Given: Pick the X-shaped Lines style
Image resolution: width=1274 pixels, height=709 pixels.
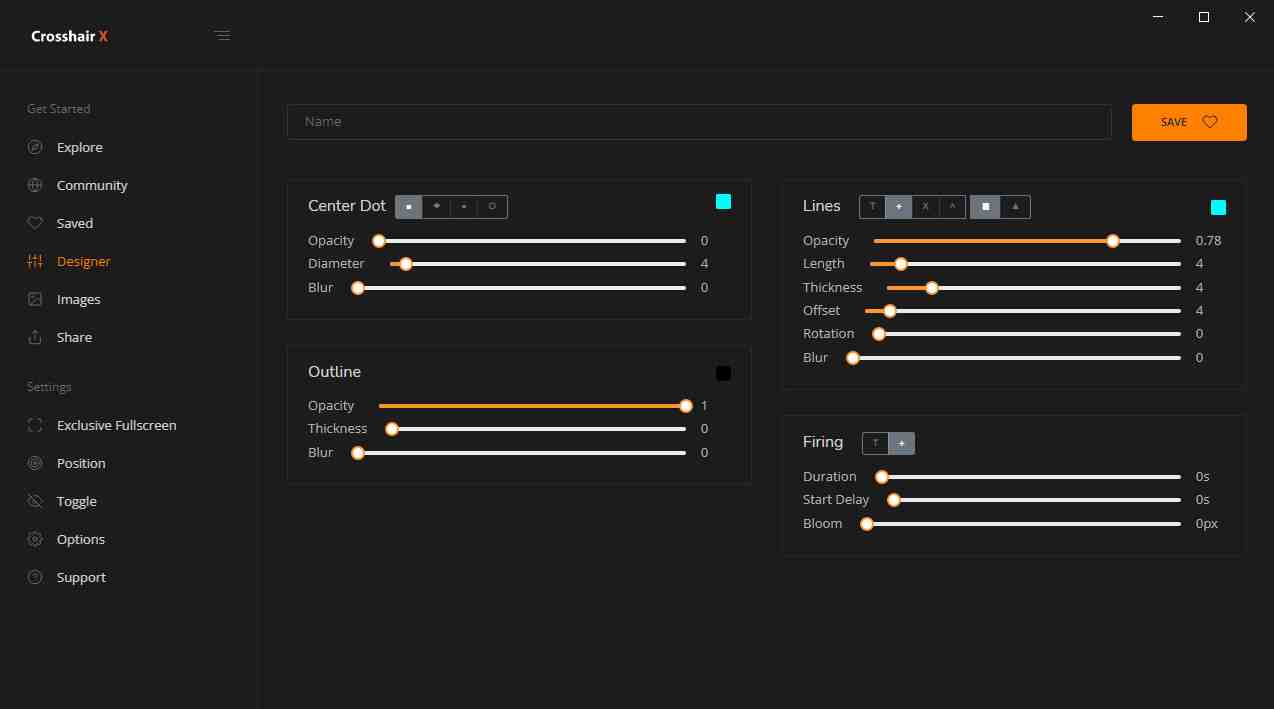Looking at the screenshot, I should pos(925,207).
